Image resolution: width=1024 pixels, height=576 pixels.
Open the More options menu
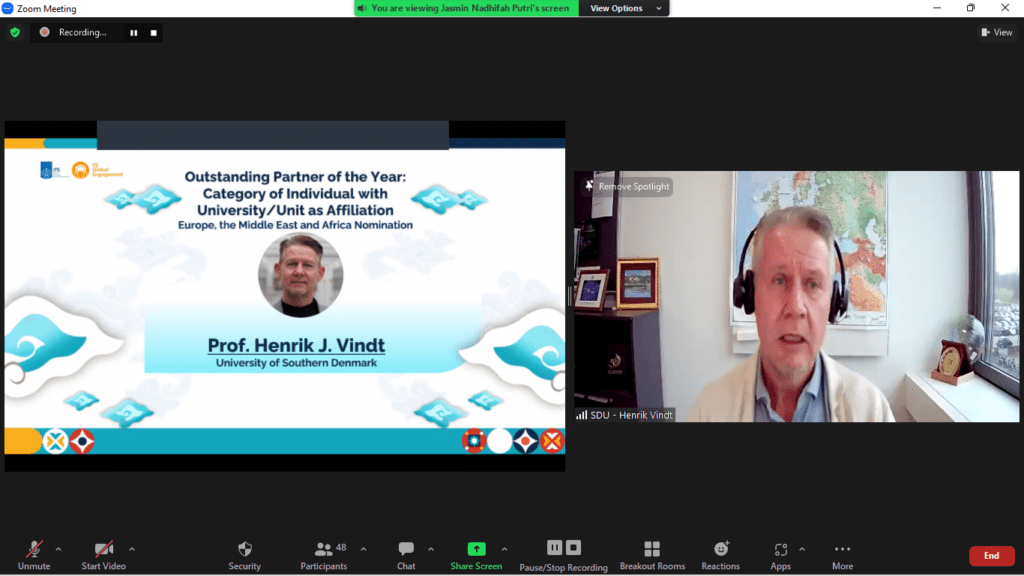(842, 549)
